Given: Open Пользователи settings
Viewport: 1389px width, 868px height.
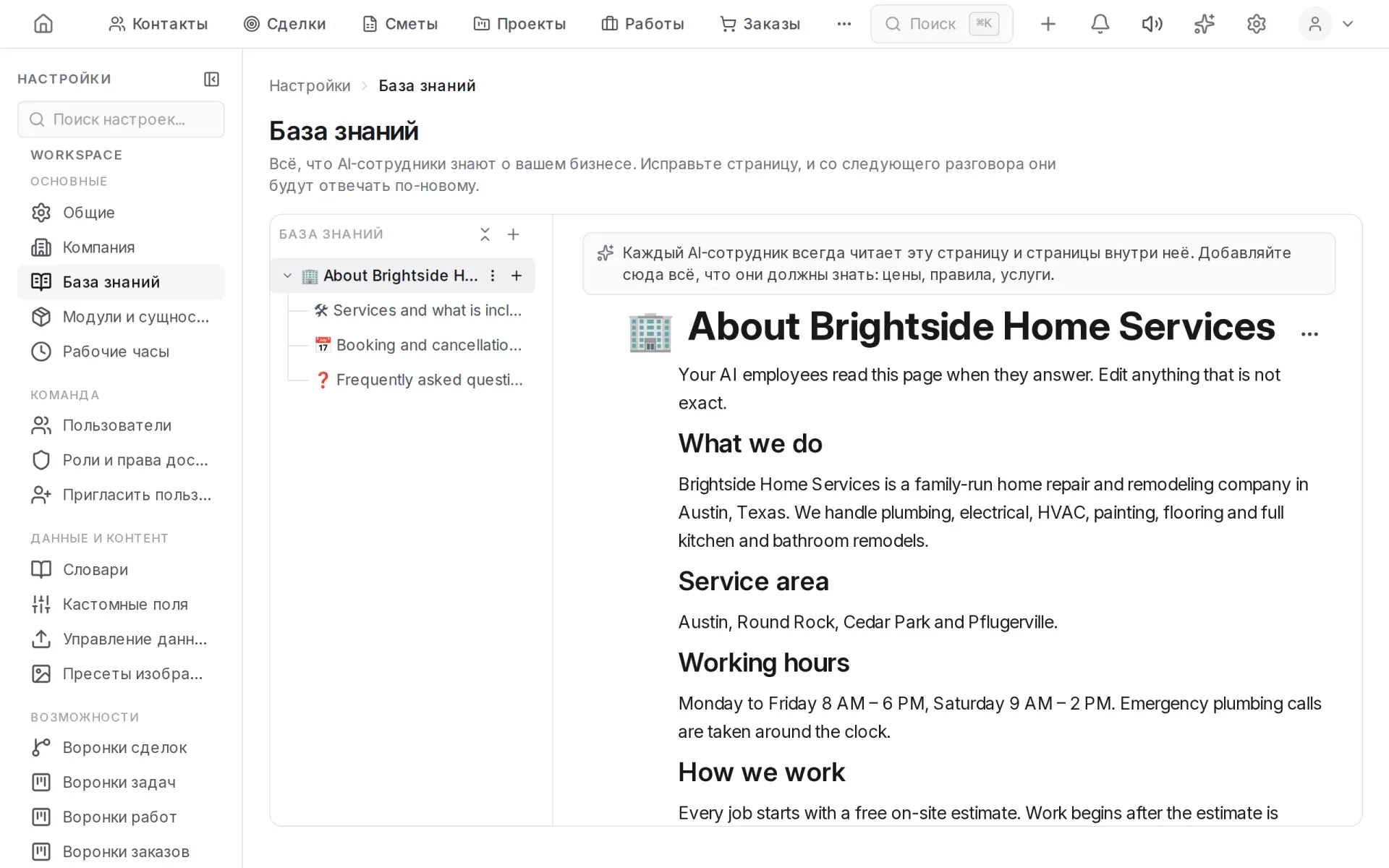Looking at the screenshot, I should [x=121, y=425].
